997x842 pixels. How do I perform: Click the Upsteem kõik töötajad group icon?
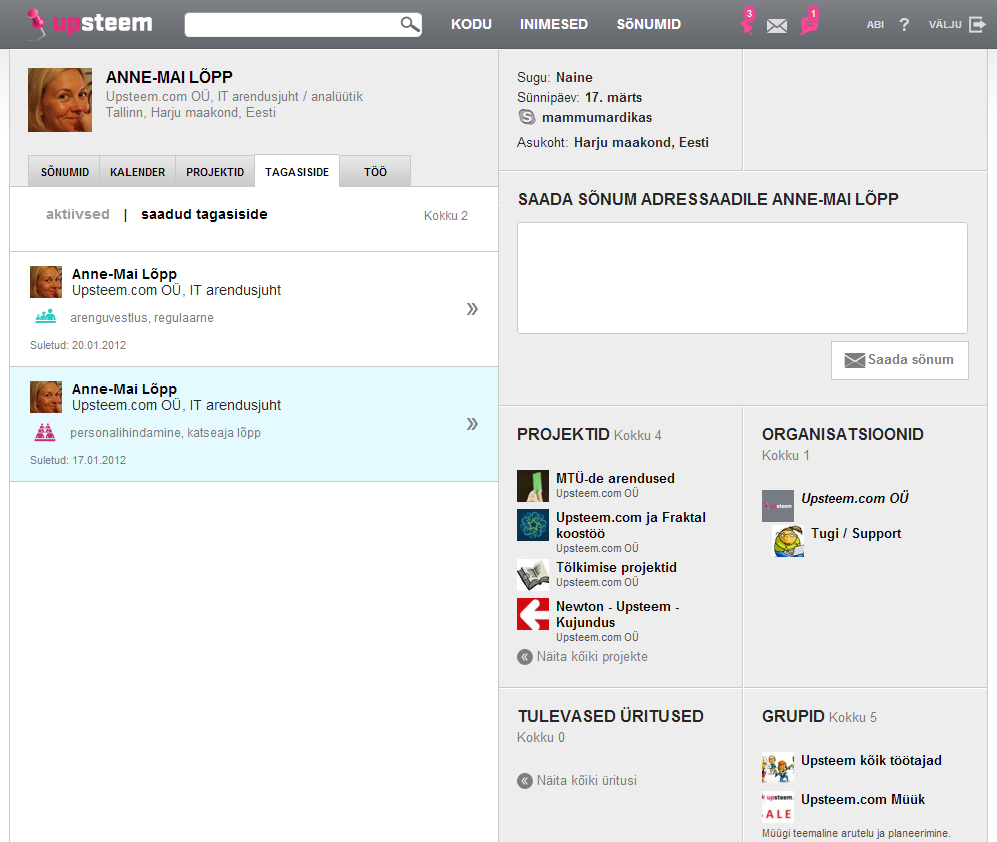coord(778,768)
